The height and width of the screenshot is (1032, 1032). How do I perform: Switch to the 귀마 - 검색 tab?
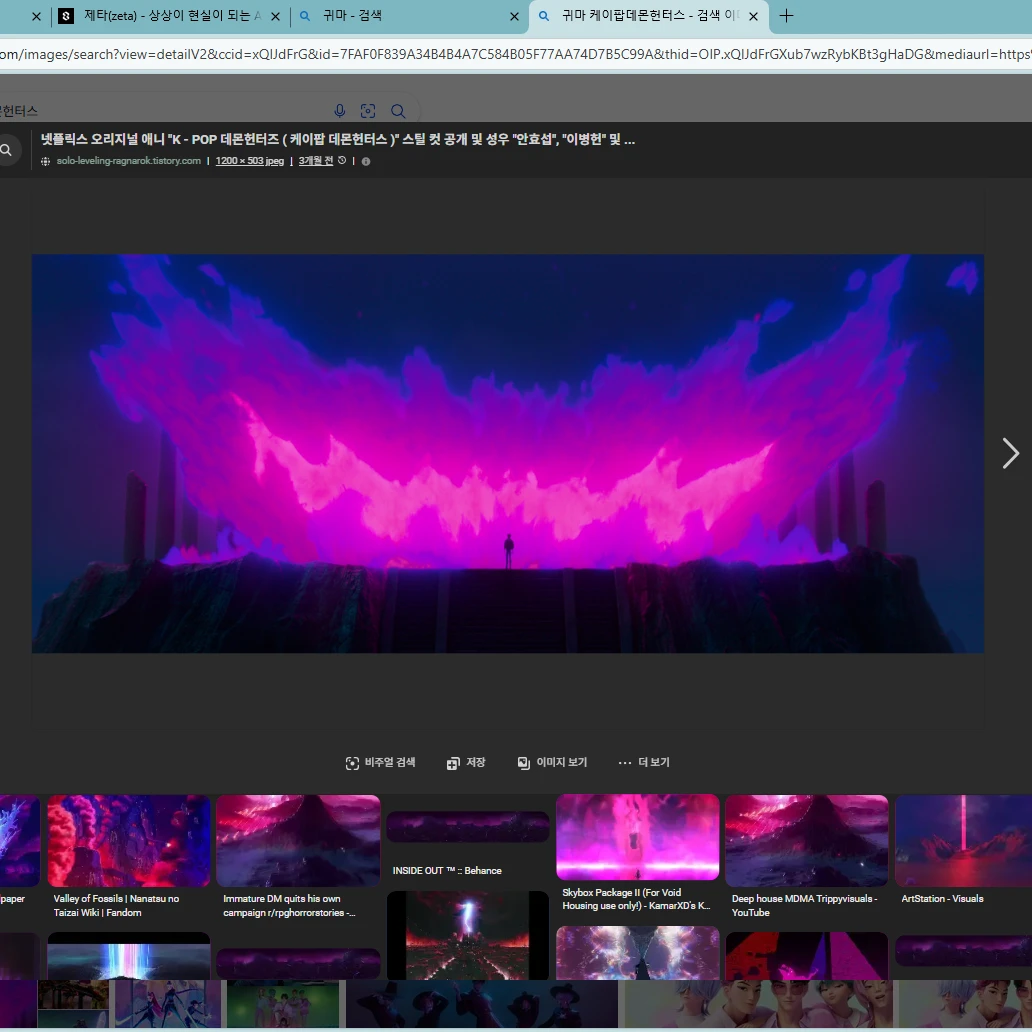pyautogui.click(x=408, y=16)
